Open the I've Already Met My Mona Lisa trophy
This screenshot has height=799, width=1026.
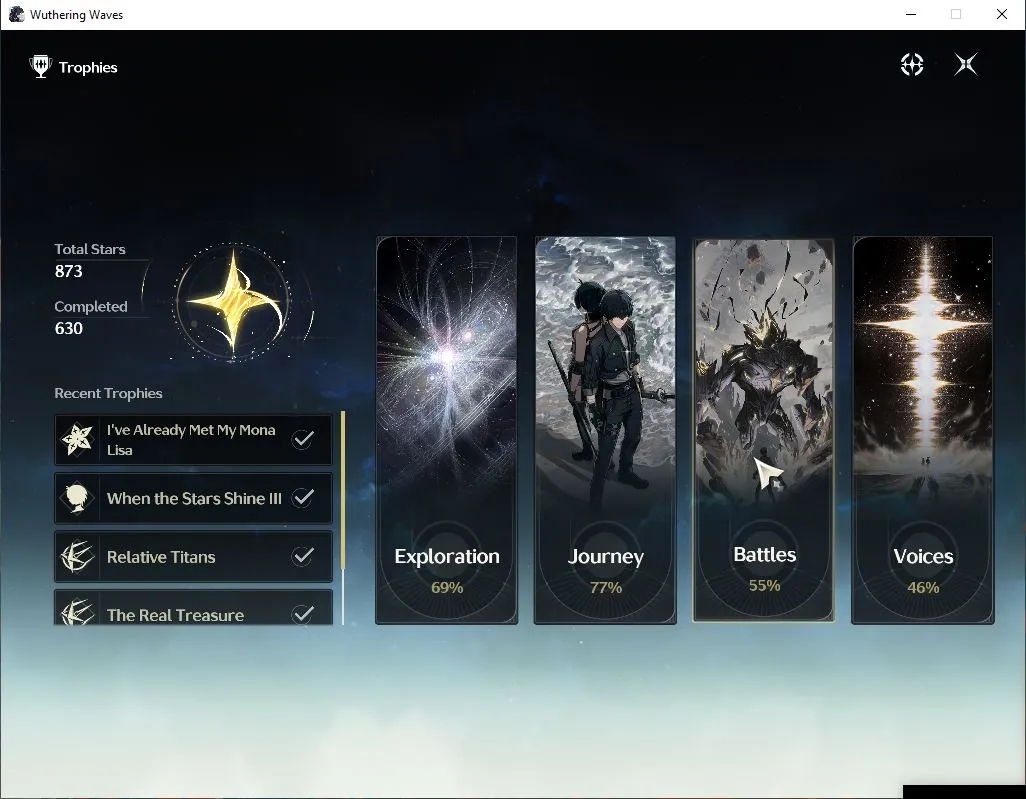pyautogui.click(x=193, y=439)
